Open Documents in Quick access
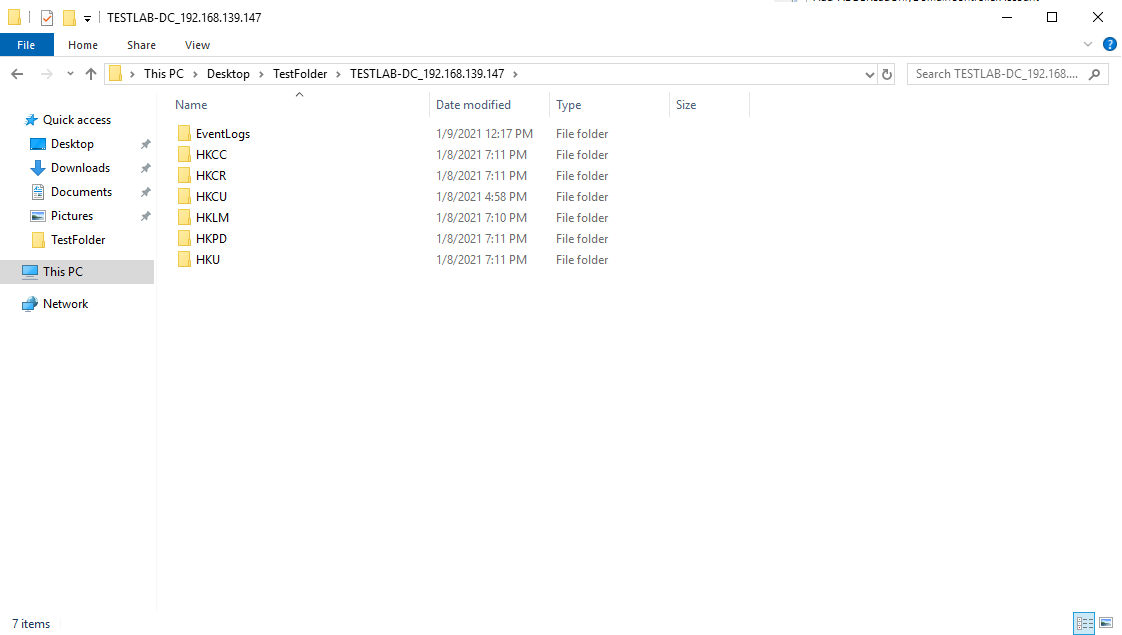Image resolution: width=1122 pixels, height=635 pixels. coord(81,192)
